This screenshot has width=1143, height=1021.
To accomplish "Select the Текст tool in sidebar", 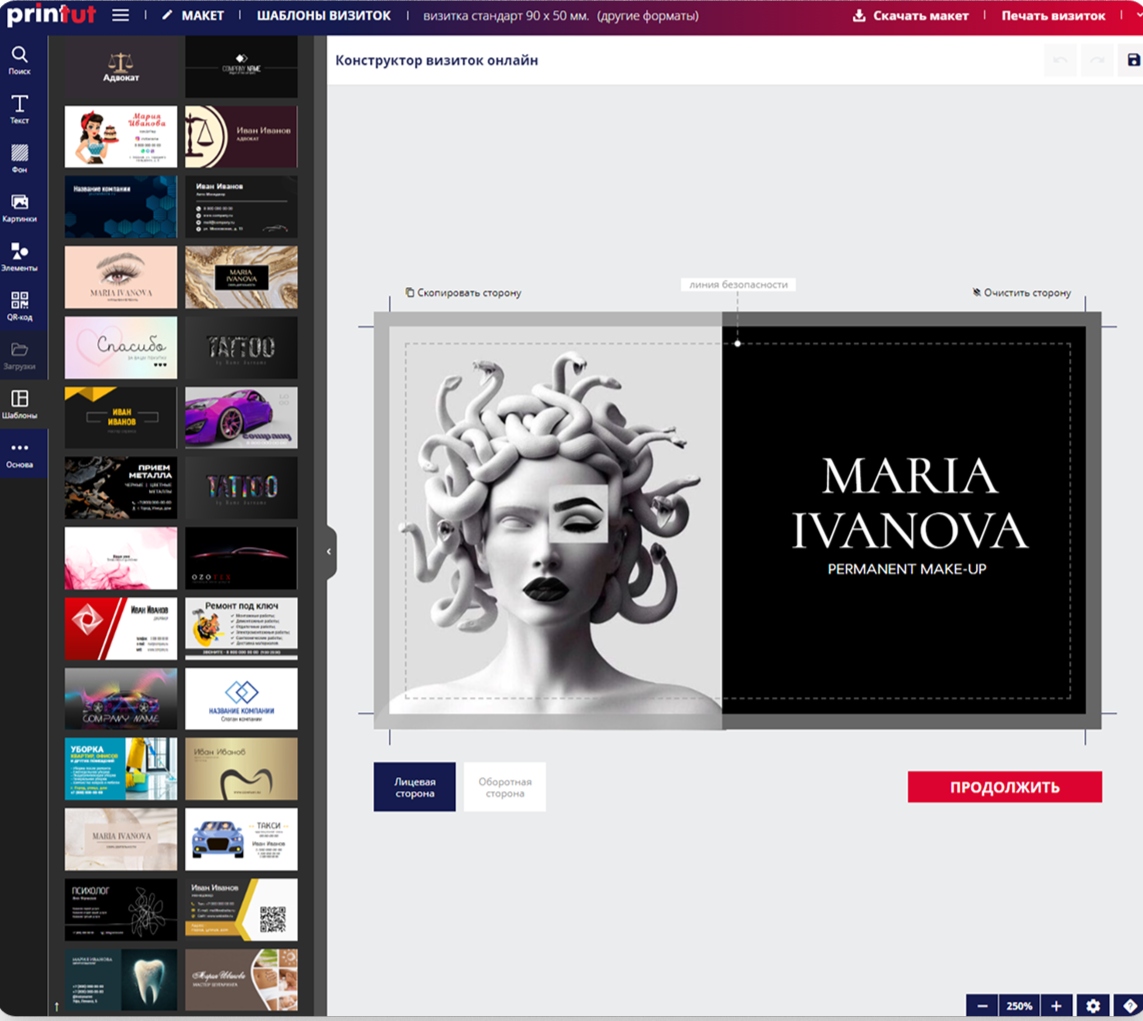I will click(20, 109).
